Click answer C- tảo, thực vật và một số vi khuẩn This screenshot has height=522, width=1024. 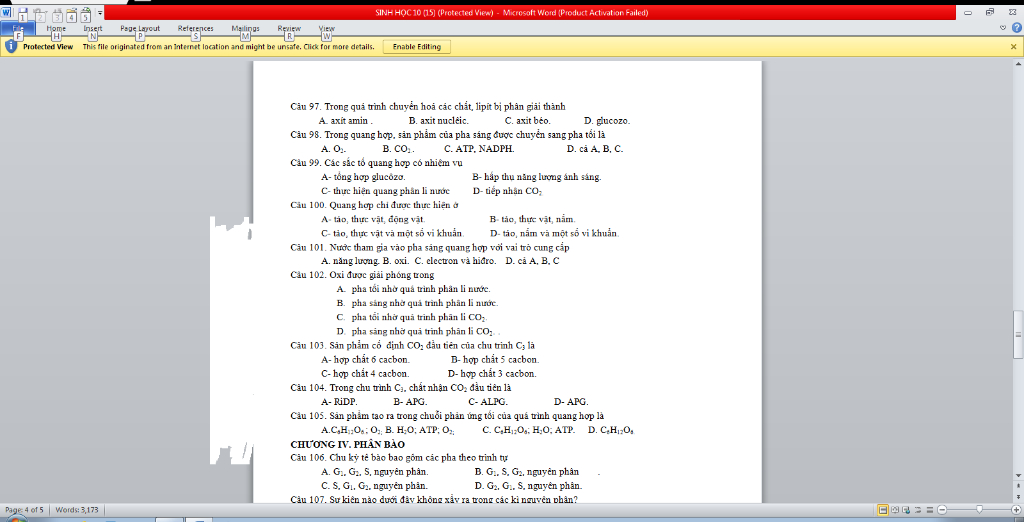(392, 233)
